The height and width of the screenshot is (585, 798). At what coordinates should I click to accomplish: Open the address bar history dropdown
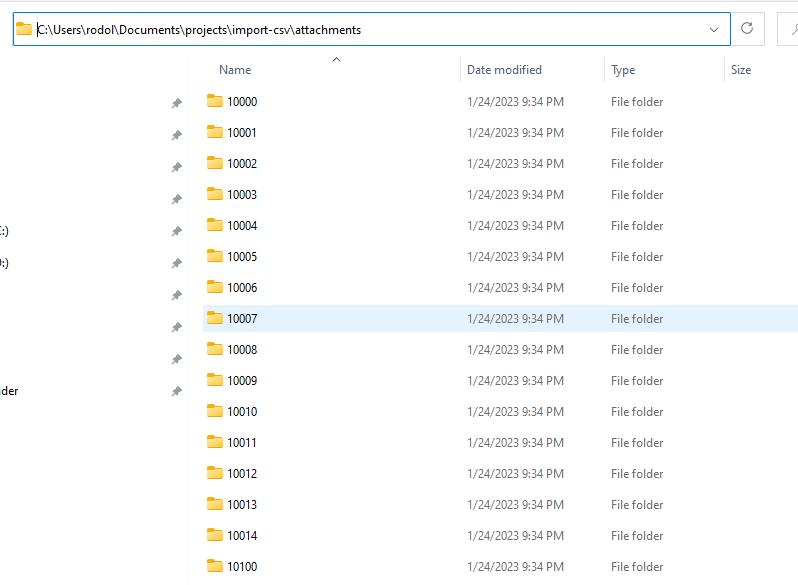714,29
